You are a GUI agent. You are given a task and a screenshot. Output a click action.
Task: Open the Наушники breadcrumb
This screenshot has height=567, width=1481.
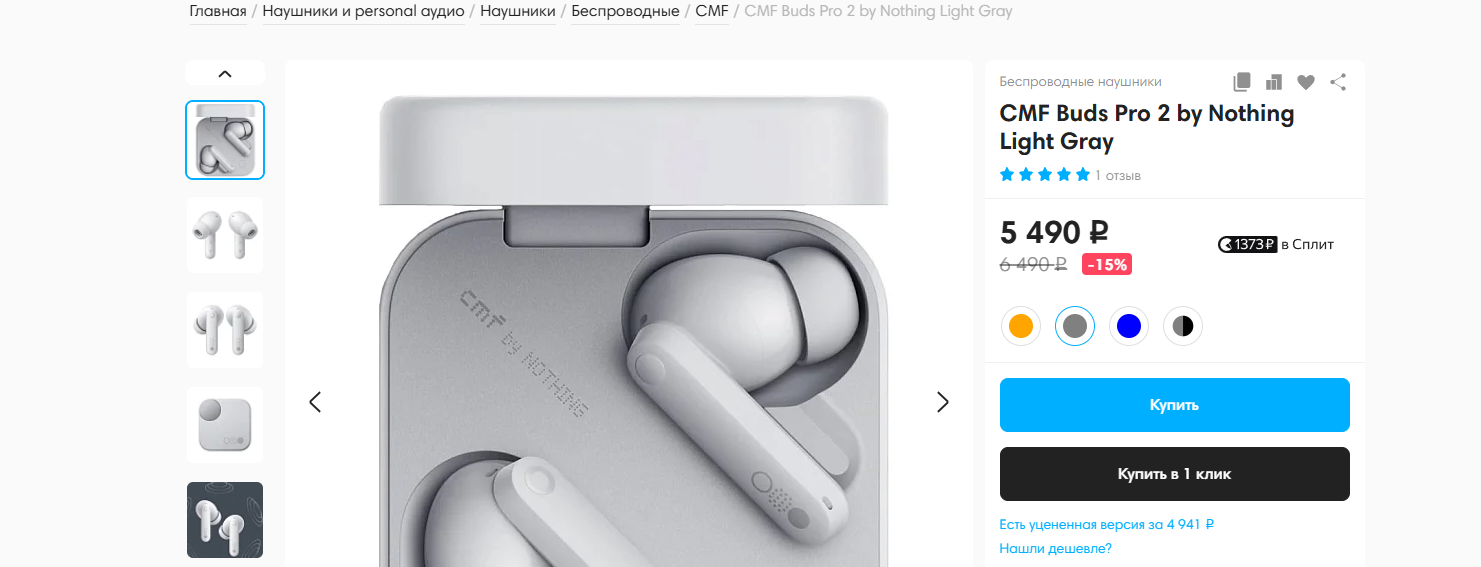518,12
